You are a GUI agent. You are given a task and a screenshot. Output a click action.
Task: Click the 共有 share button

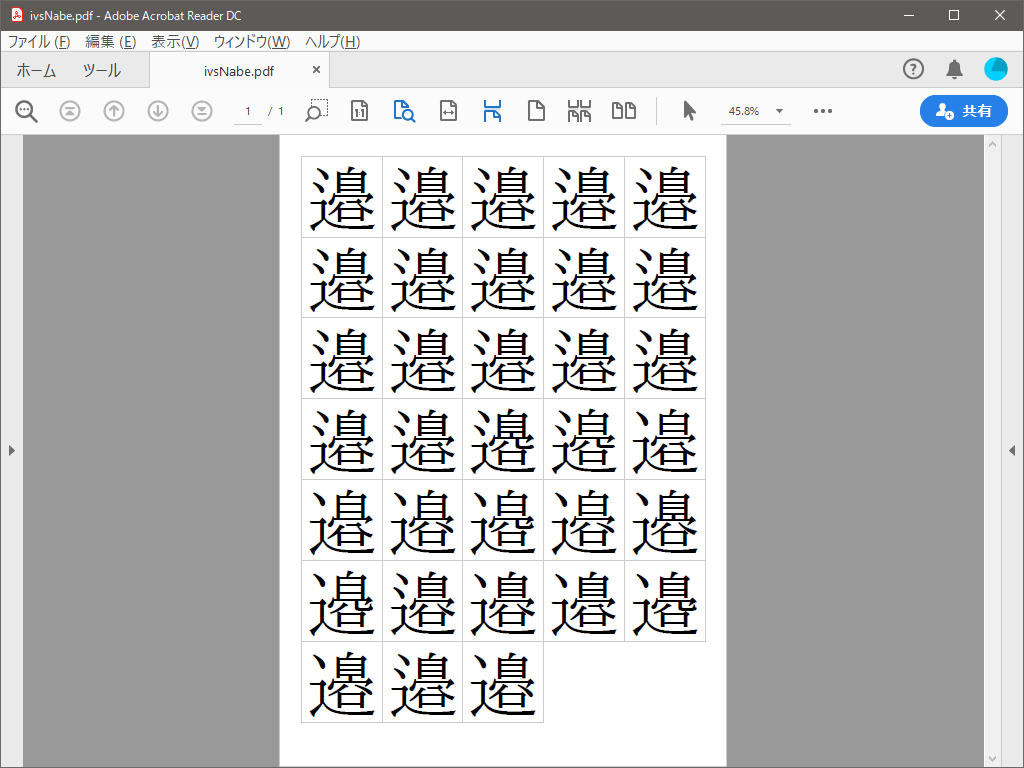[963, 111]
